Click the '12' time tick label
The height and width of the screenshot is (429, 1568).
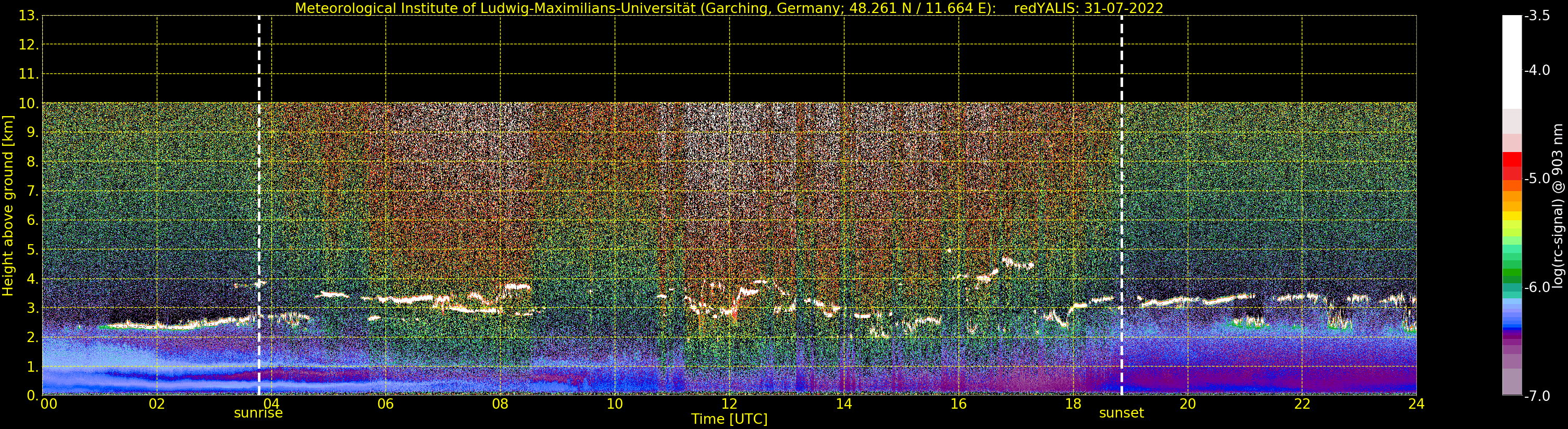729,404
